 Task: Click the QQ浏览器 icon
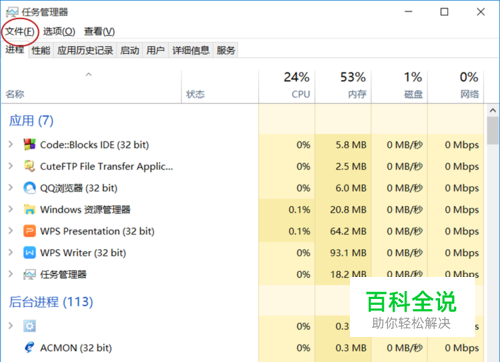pyautogui.click(x=29, y=188)
